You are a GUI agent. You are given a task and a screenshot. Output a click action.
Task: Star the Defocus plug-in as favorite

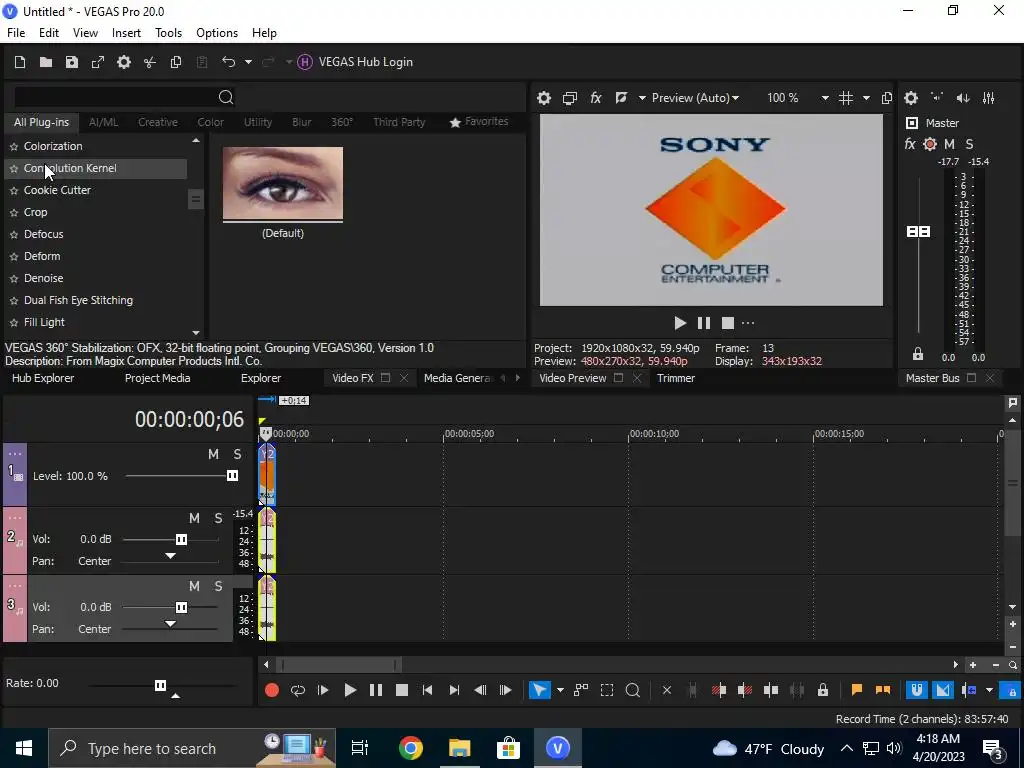pyautogui.click(x=14, y=234)
